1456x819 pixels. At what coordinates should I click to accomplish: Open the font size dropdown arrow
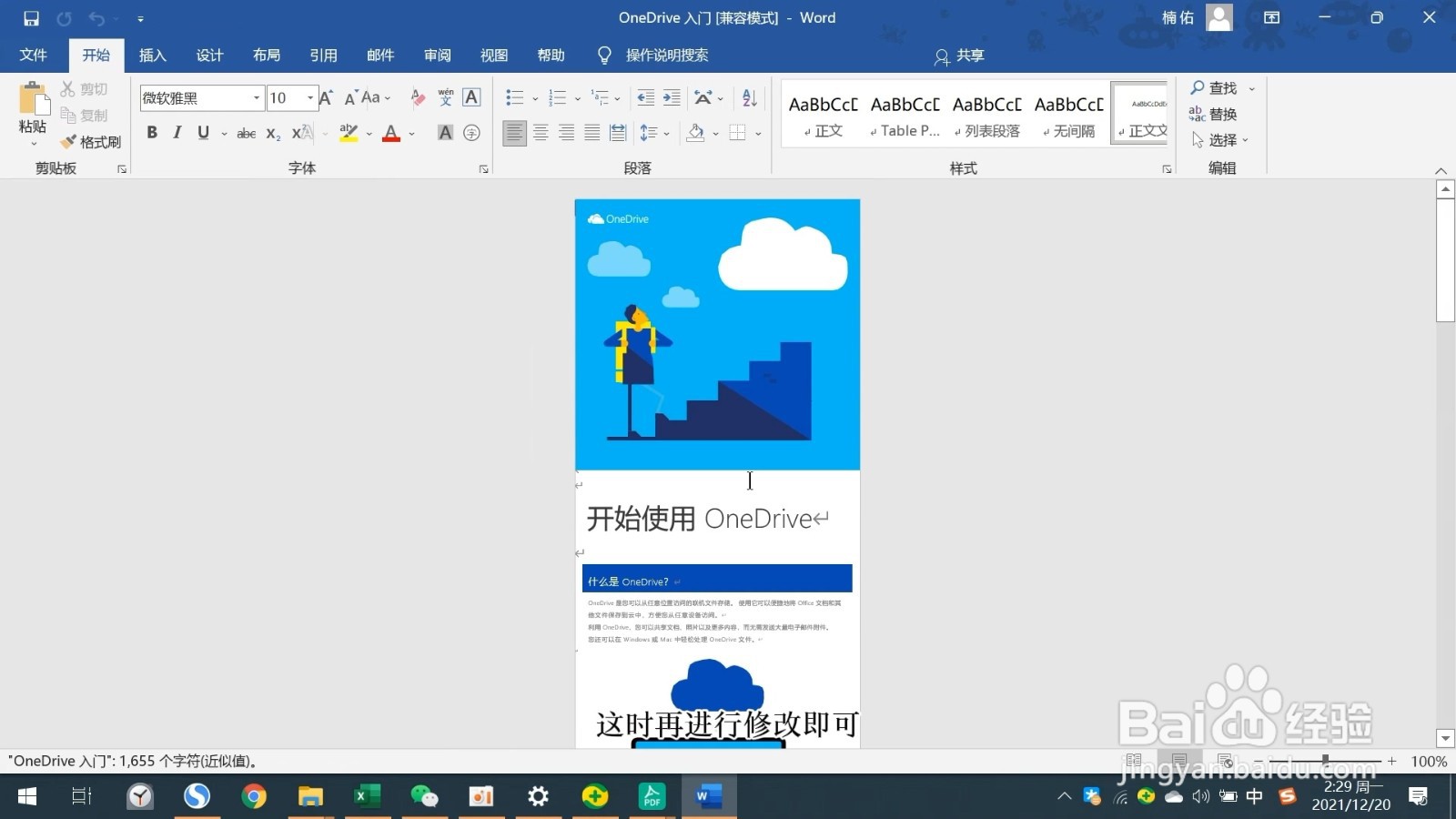(x=310, y=97)
